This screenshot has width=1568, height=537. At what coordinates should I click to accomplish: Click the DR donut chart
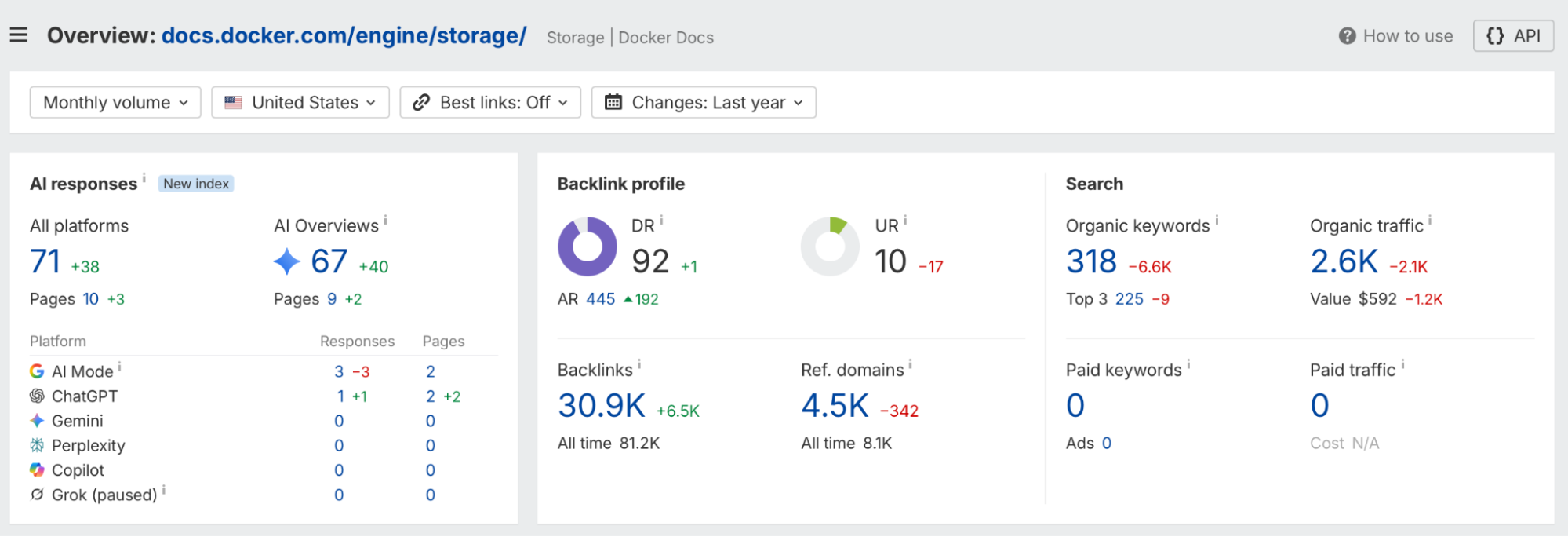(x=588, y=247)
